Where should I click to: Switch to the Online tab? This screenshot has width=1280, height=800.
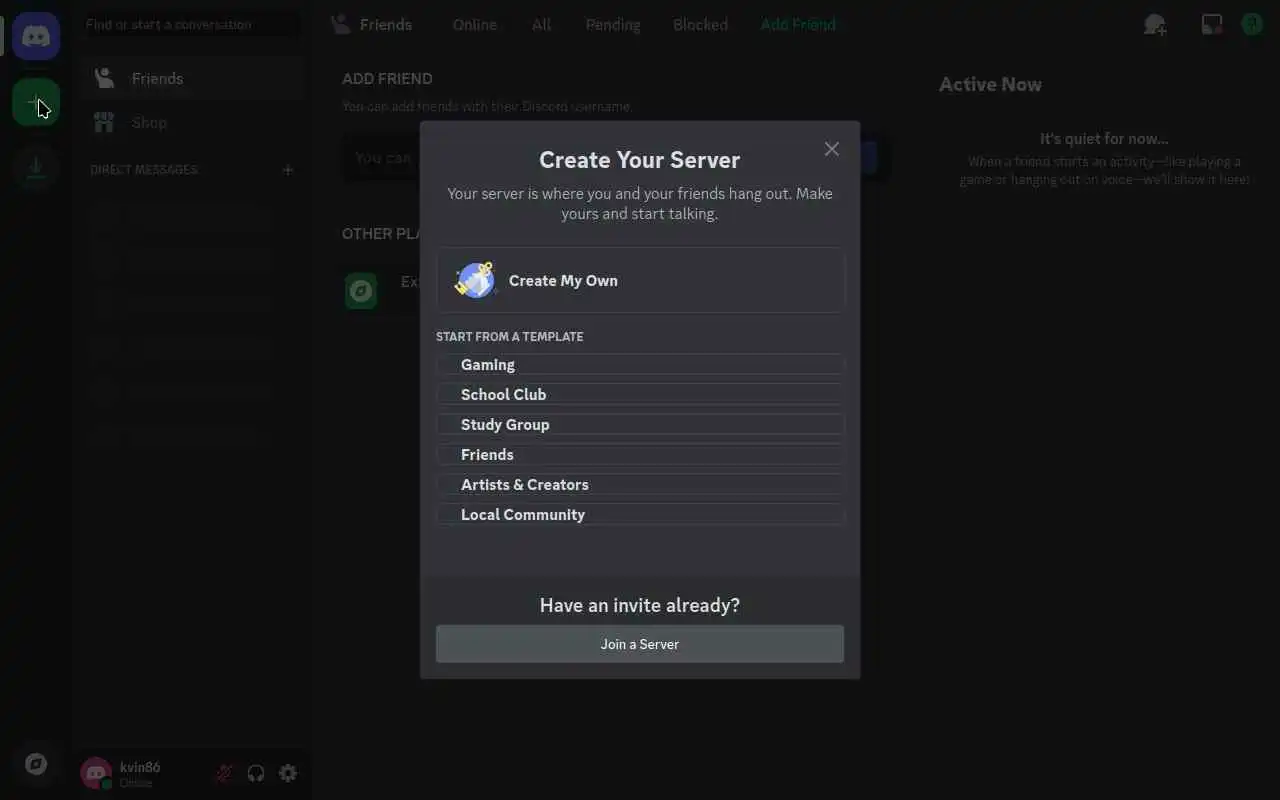pyautogui.click(x=475, y=24)
